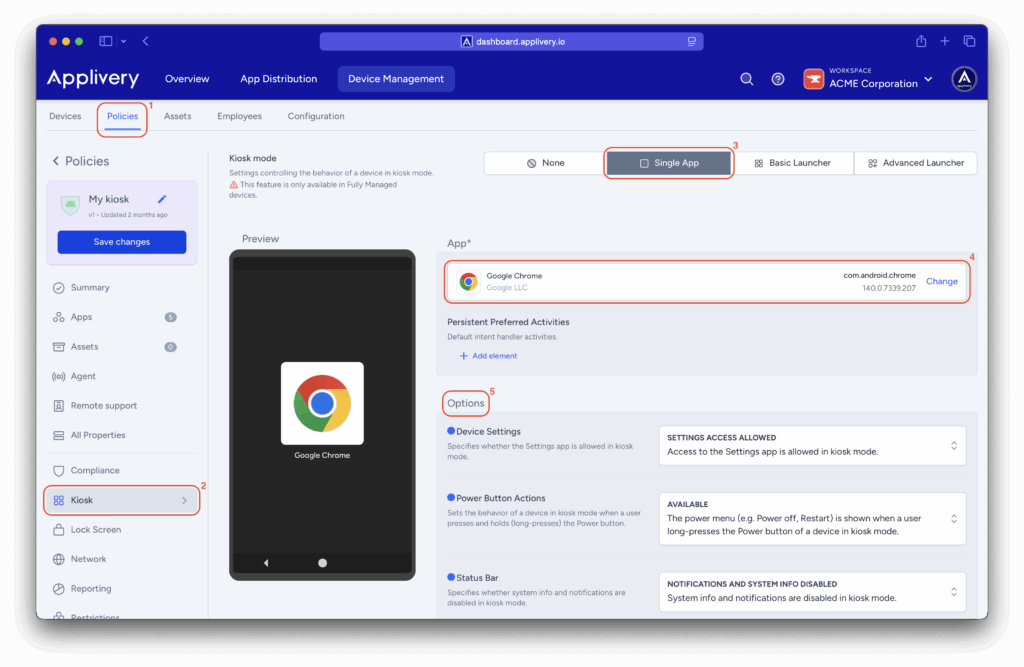Open the Power Button Actions dropdown
This screenshot has height=667, width=1024.
click(812, 518)
